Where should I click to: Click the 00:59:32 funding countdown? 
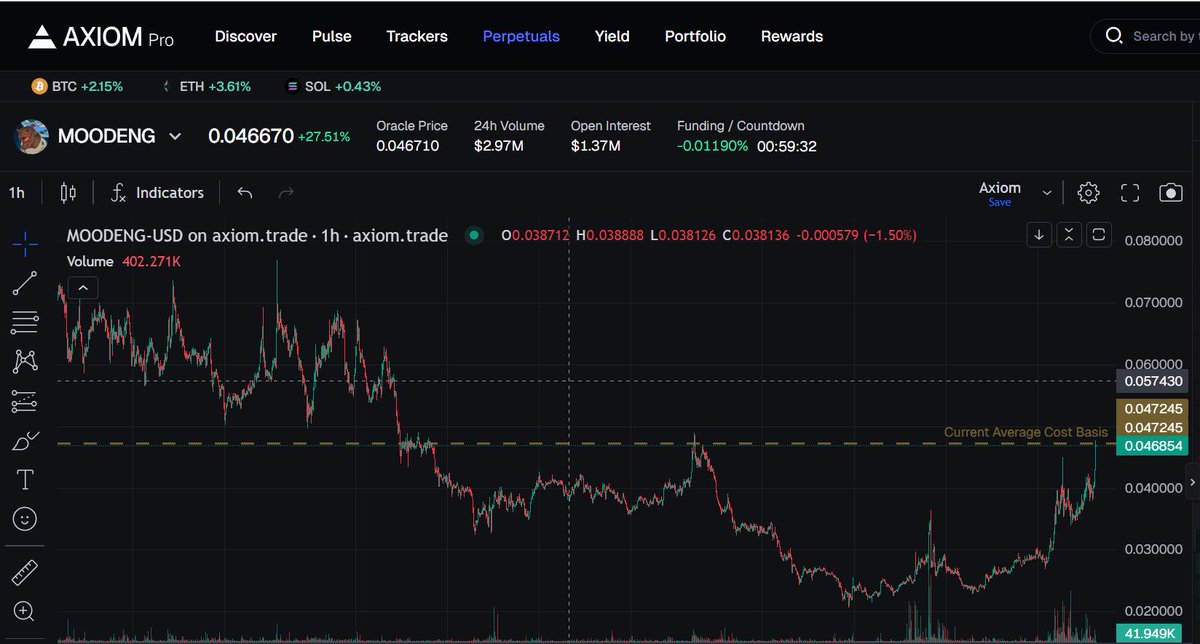786,146
